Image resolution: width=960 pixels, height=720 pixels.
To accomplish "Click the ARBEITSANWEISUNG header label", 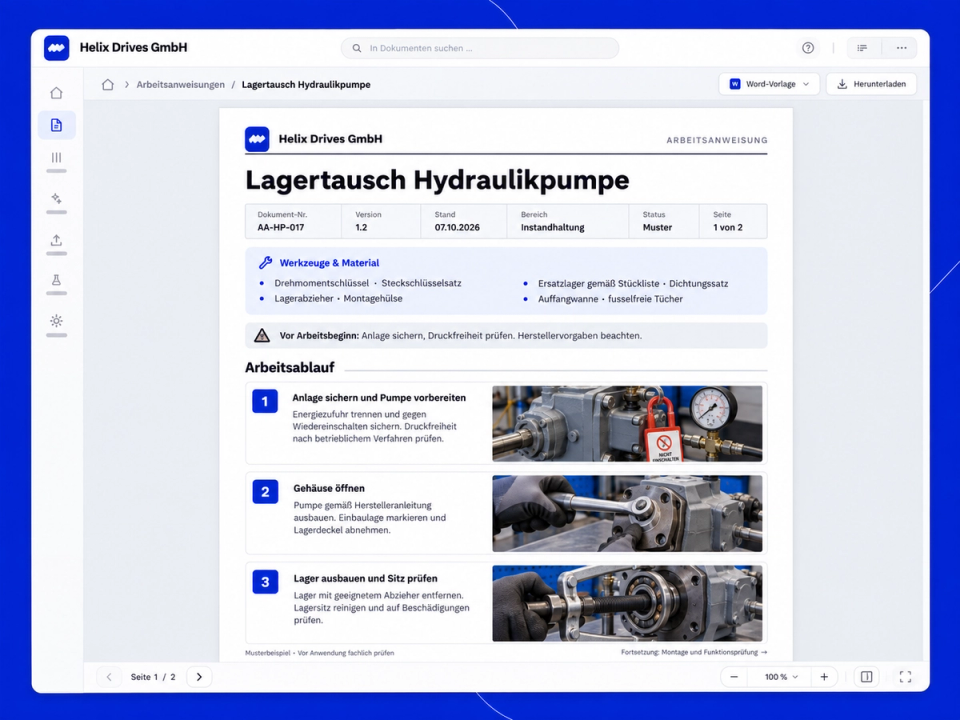I will [717, 140].
